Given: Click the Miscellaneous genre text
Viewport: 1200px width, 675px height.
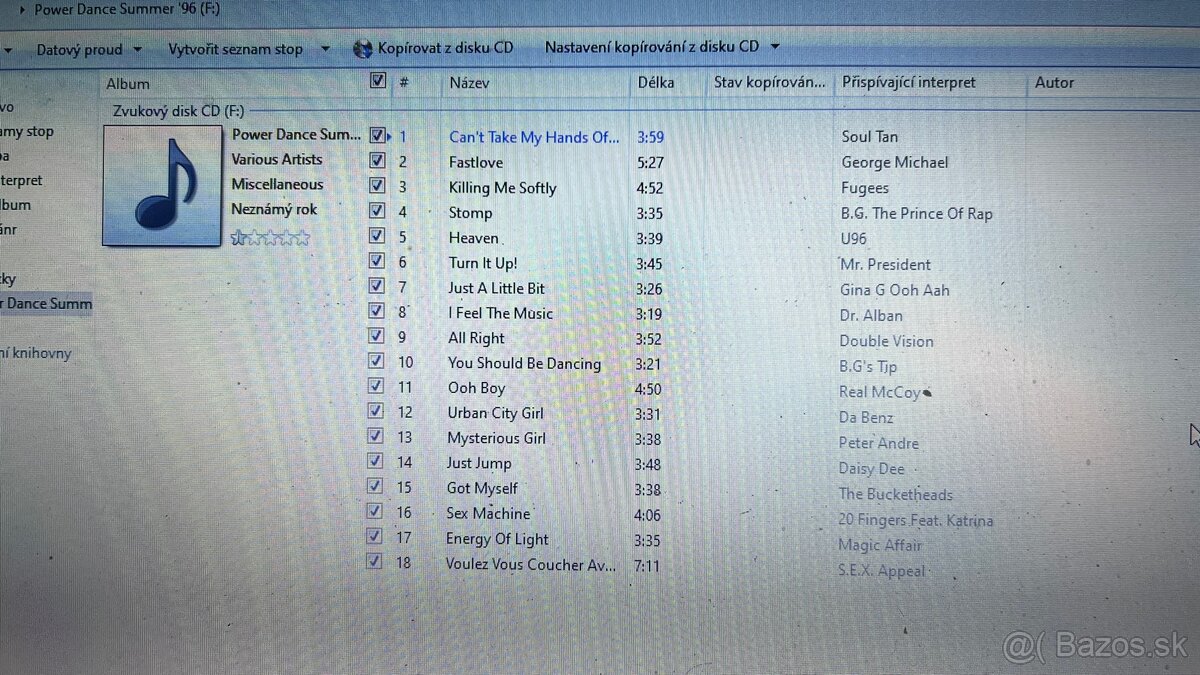Looking at the screenshot, I should click(277, 184).
